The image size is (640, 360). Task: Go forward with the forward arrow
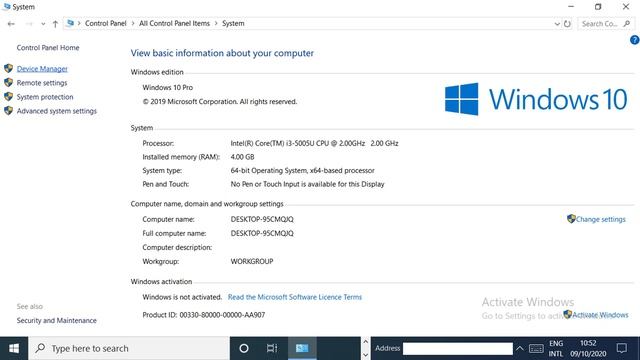(29, 24)
